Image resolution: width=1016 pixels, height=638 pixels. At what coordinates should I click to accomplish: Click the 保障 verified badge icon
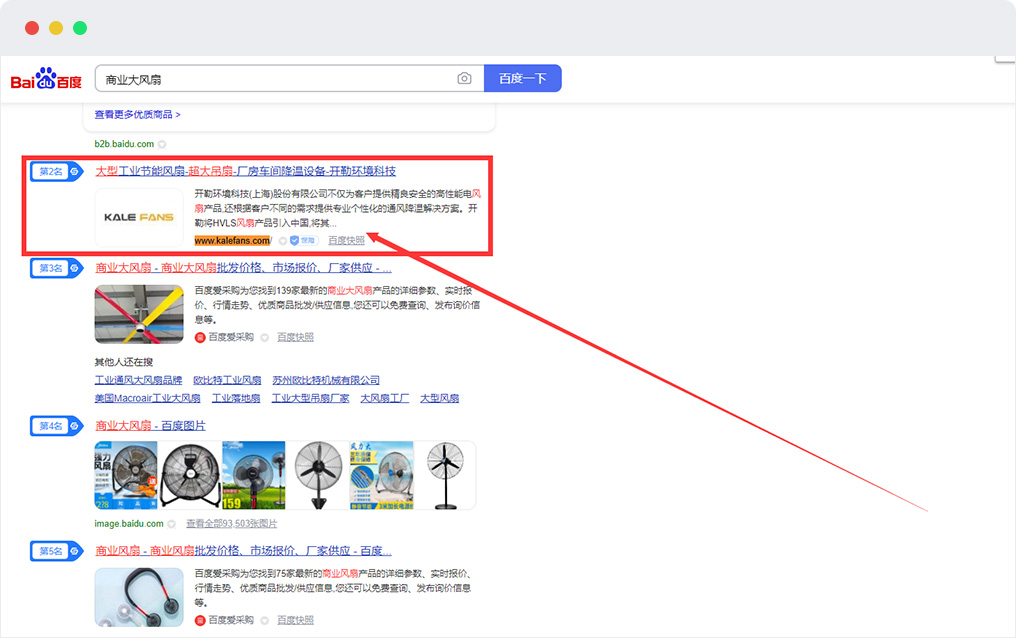(x=303, y=240)
